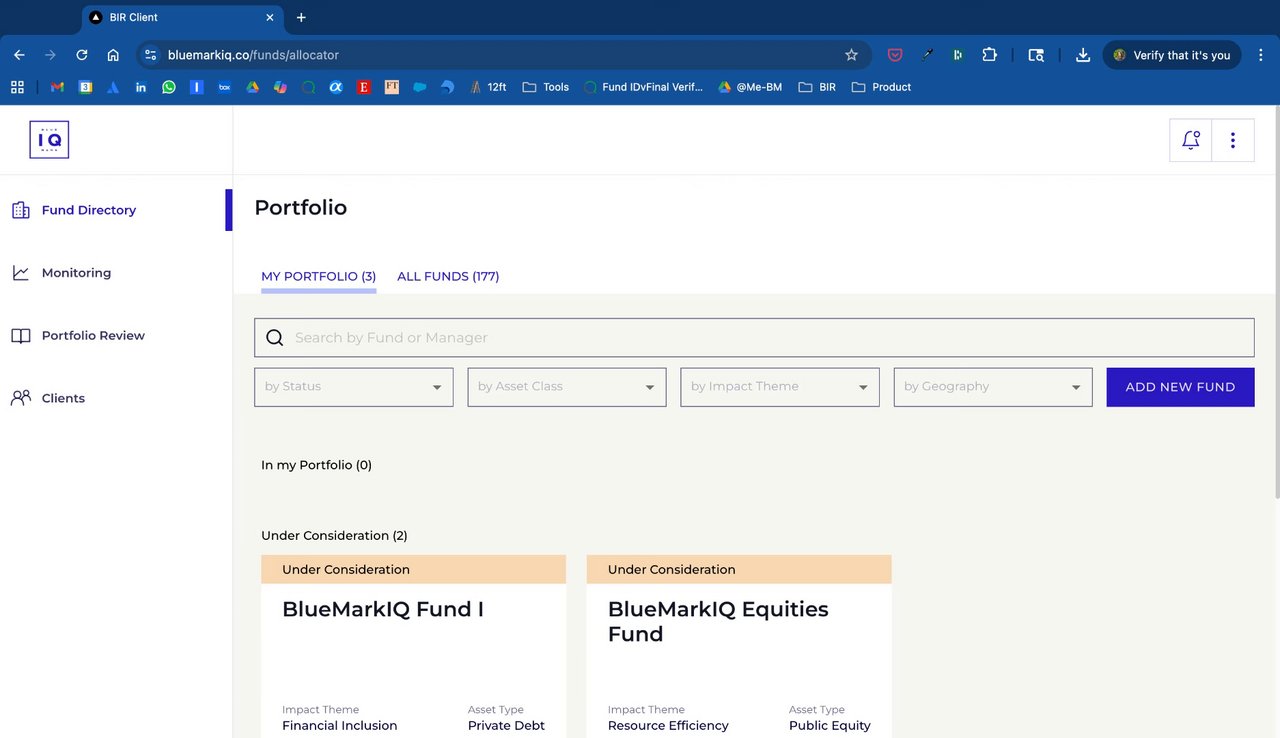Viewport: 1280px width, 738px height.
Task: Open the Financial Times bookmark
Action: click(392, 87)
